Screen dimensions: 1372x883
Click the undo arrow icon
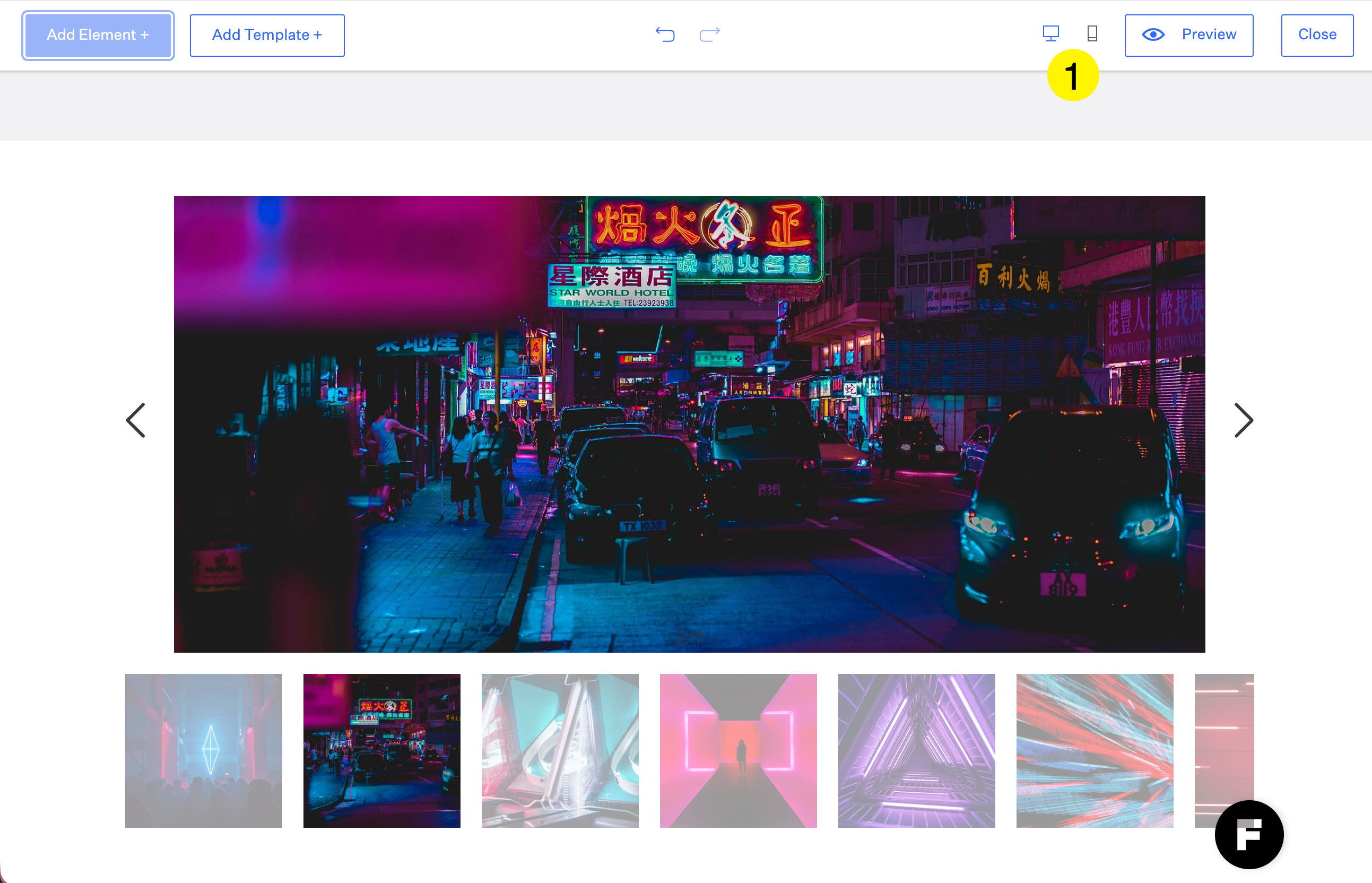[665, 34]
